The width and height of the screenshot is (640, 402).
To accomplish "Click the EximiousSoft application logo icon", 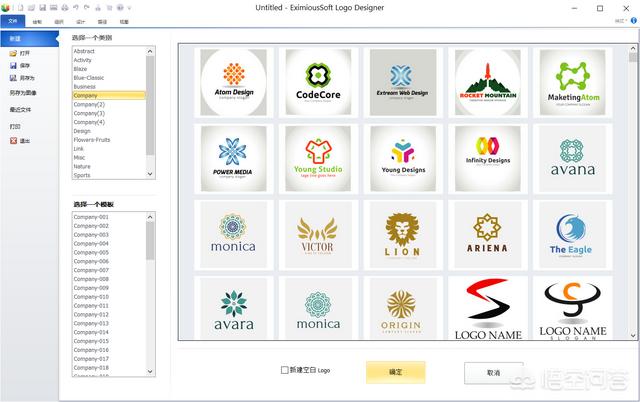I will (6, 7).
